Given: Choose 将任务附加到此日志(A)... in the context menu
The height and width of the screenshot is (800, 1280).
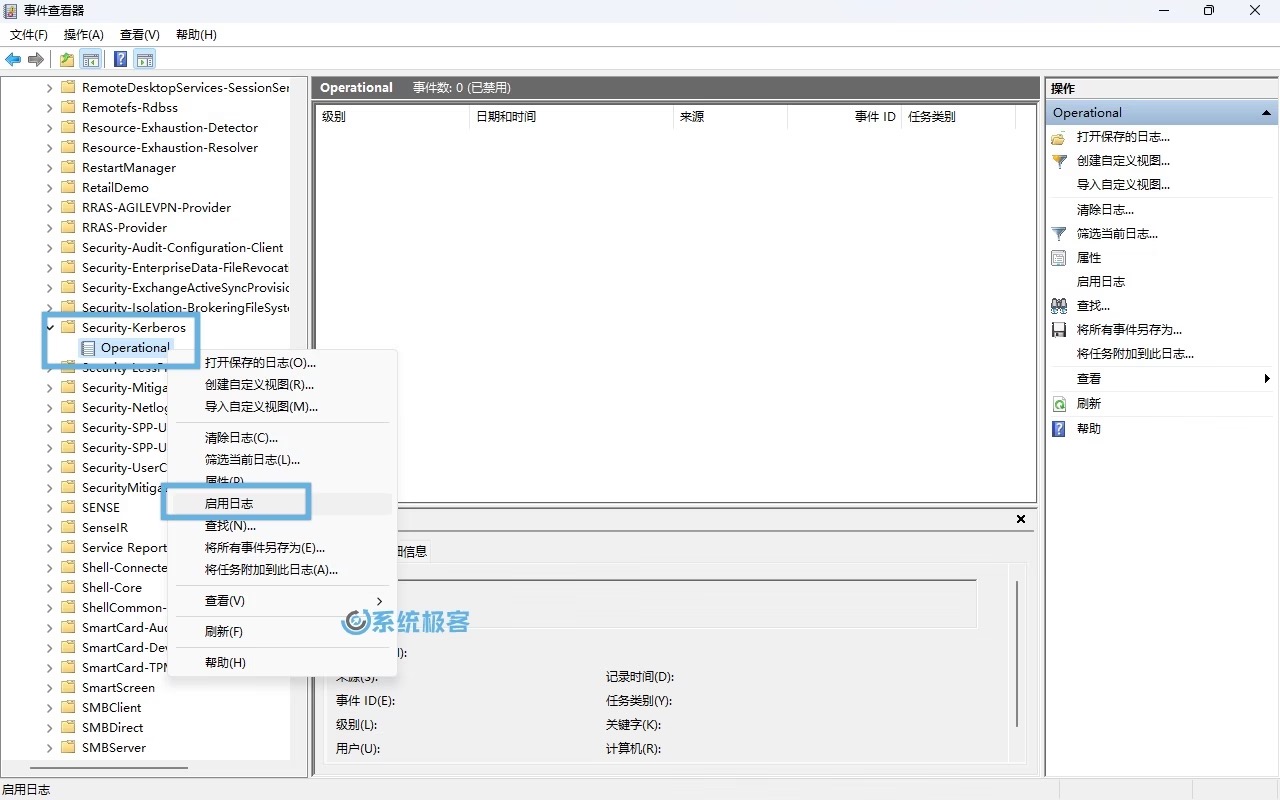Looking at the screenshot, I should click(x=280, y=570).
